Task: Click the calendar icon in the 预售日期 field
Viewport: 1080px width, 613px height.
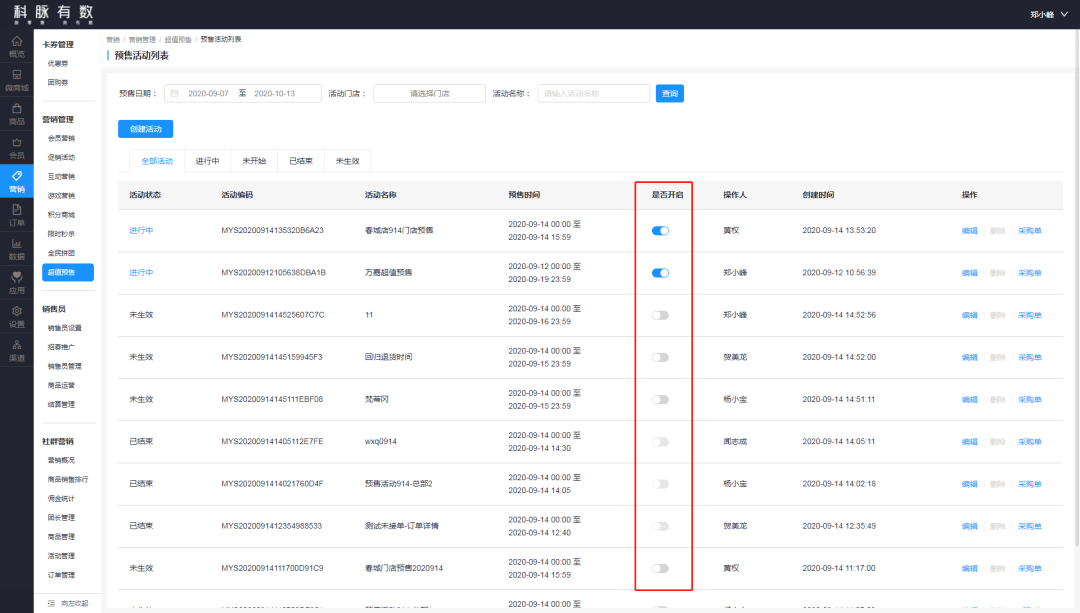Action: tap(174, 94)
